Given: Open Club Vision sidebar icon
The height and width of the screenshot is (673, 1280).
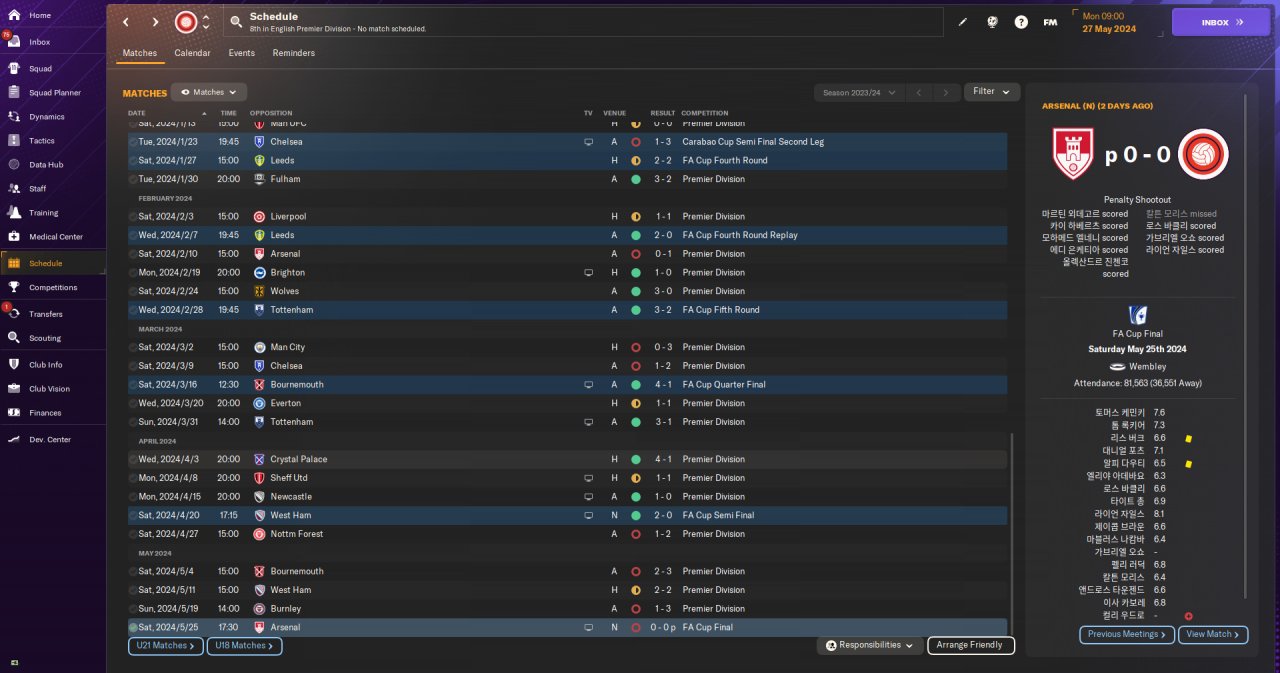Looking at the screenshot, I should point(14,389).
